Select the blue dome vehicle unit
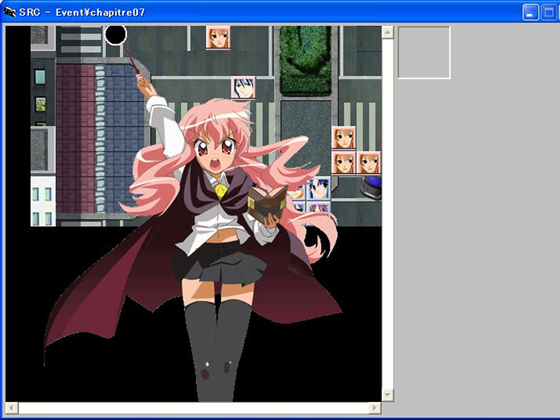Screen dimensions: 560x420 tap(371, 188)
